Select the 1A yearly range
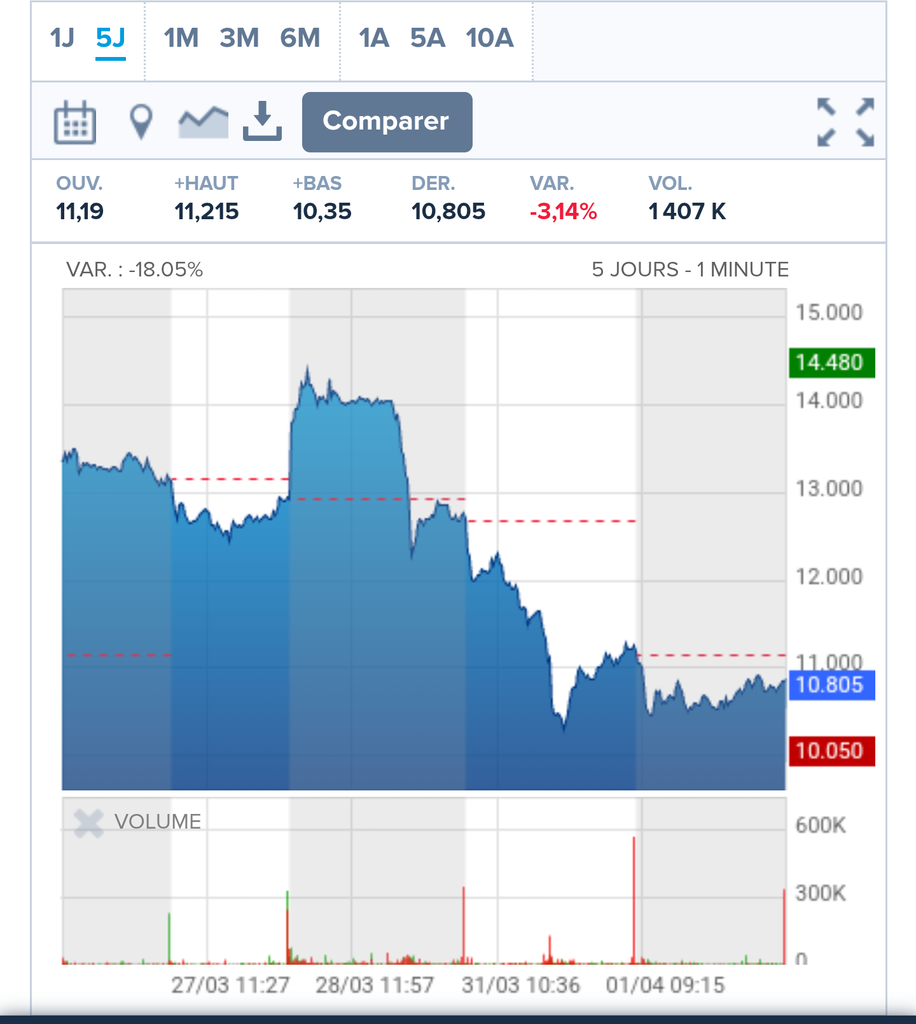This screenshot has height=1024, width=916. click(x=374, y=38)
